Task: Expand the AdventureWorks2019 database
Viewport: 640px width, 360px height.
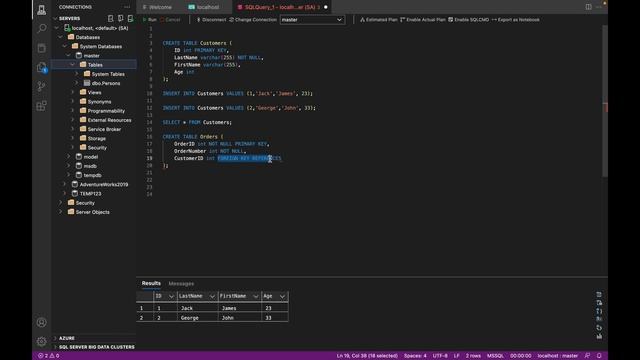Action: [x=65, y=184]
